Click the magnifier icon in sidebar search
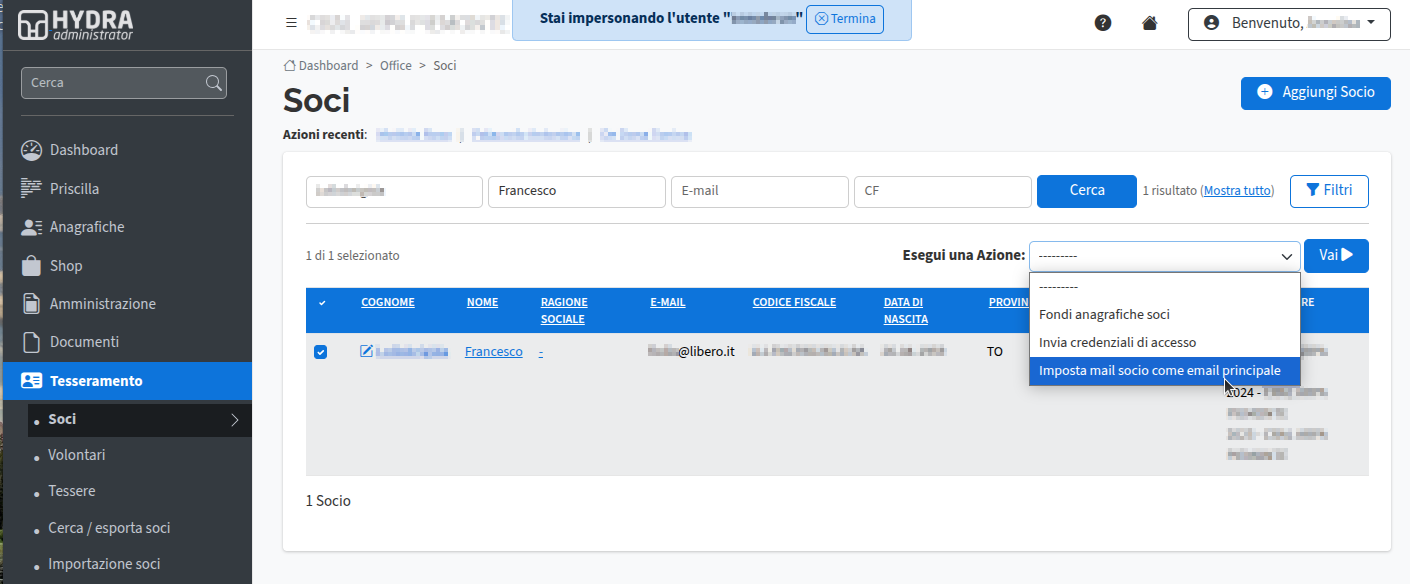This screenshot has height=584, width=1410. point(213,83)
